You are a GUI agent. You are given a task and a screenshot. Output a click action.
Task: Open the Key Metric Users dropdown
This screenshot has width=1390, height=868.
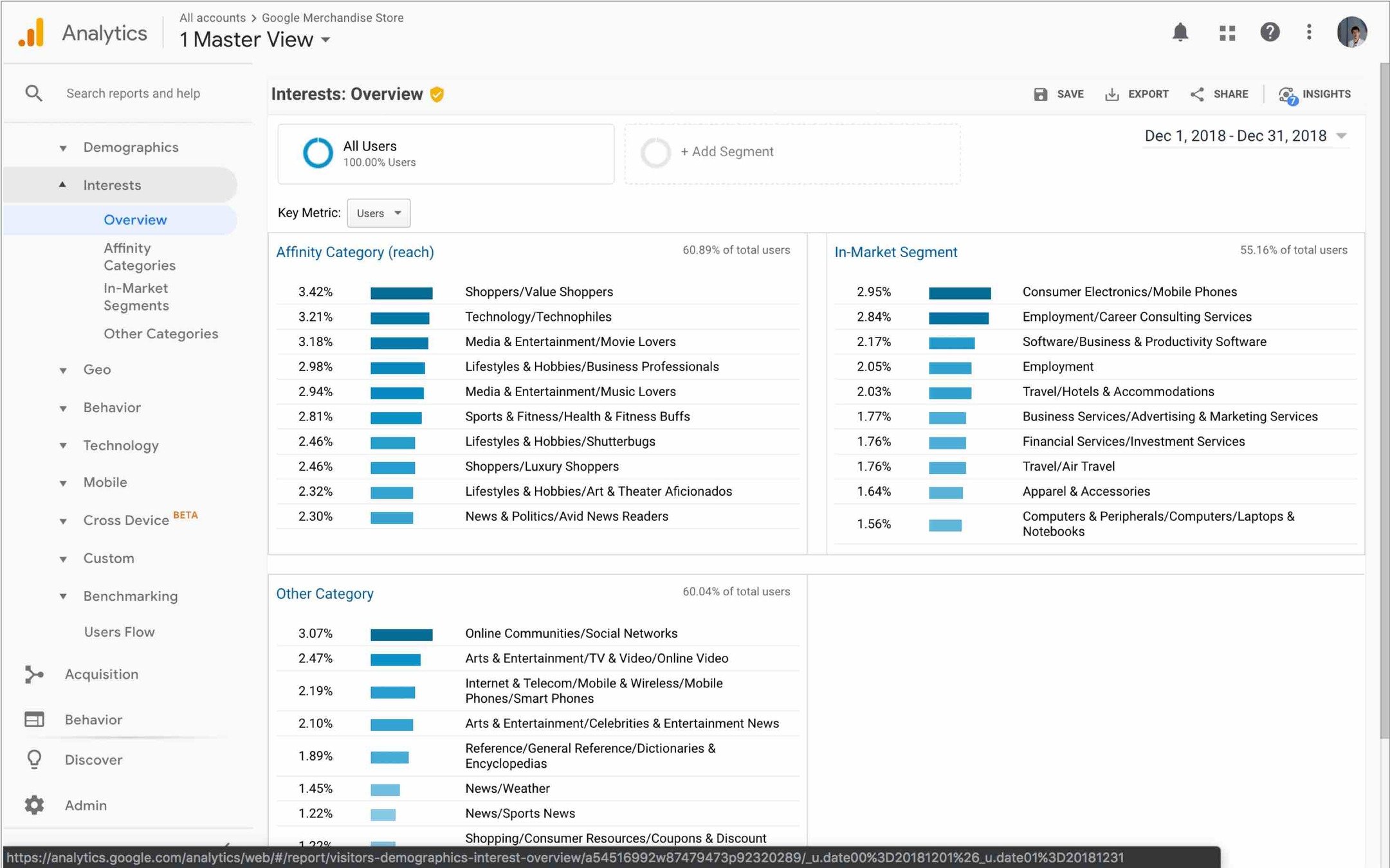378,213
